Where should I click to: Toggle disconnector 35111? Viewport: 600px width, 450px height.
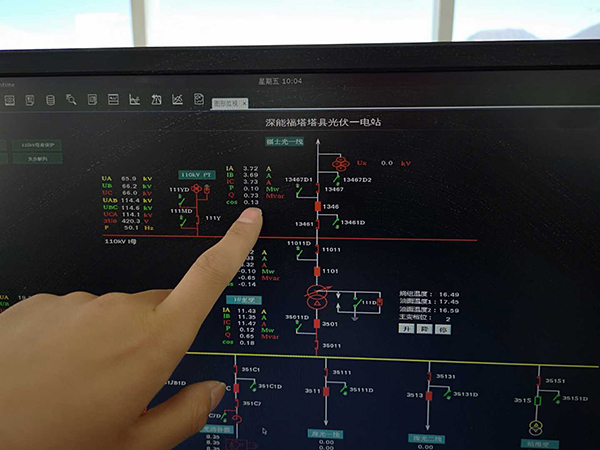326,373
